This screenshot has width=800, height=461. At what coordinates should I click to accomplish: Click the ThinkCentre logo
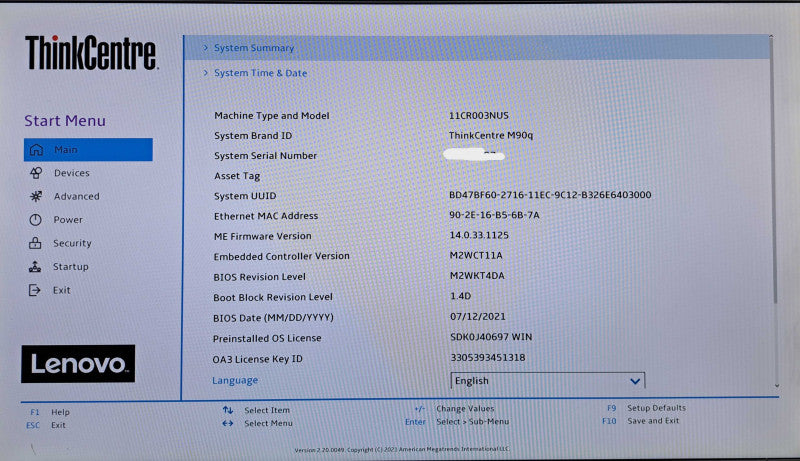[92, 53]
